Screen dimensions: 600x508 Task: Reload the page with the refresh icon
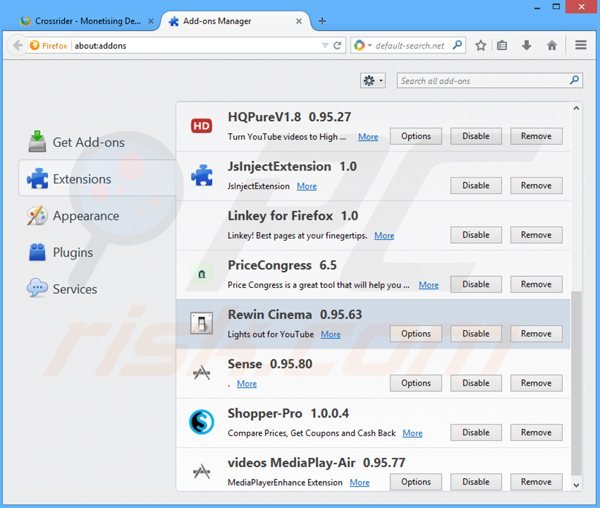(337, 46)
